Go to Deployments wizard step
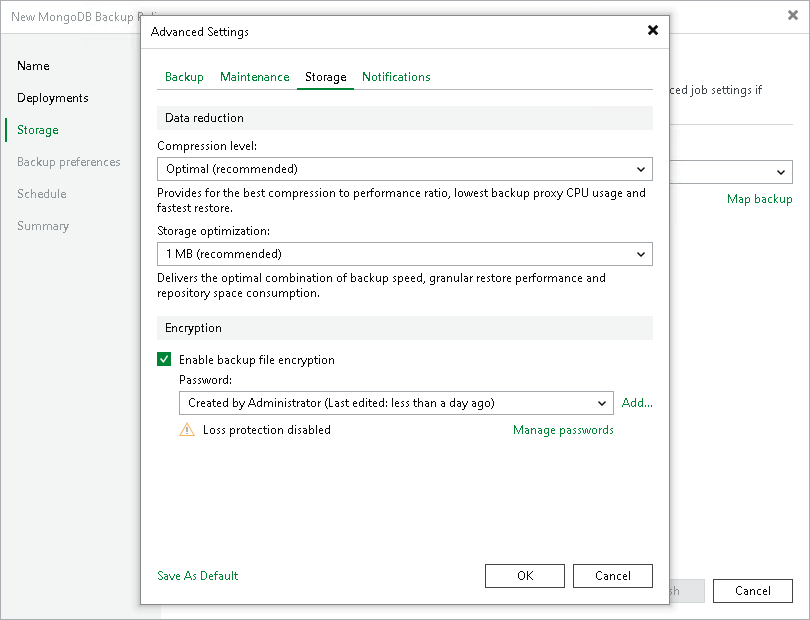This screenshot has width=810, height=620. click(53, 98)
